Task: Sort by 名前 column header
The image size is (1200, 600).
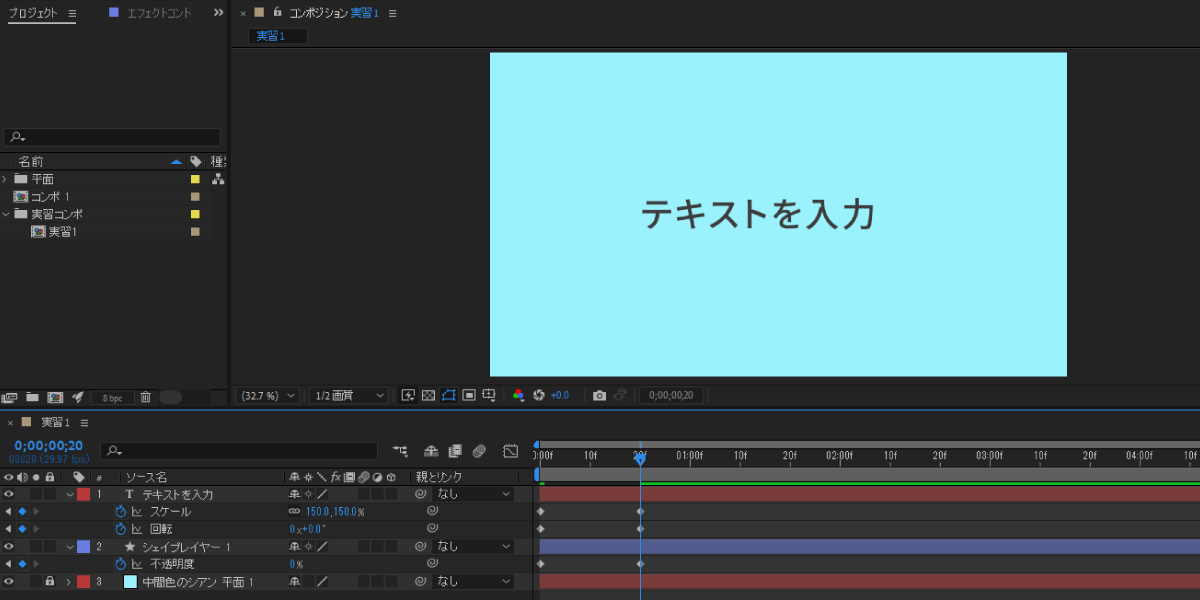Action: (31, 161)
